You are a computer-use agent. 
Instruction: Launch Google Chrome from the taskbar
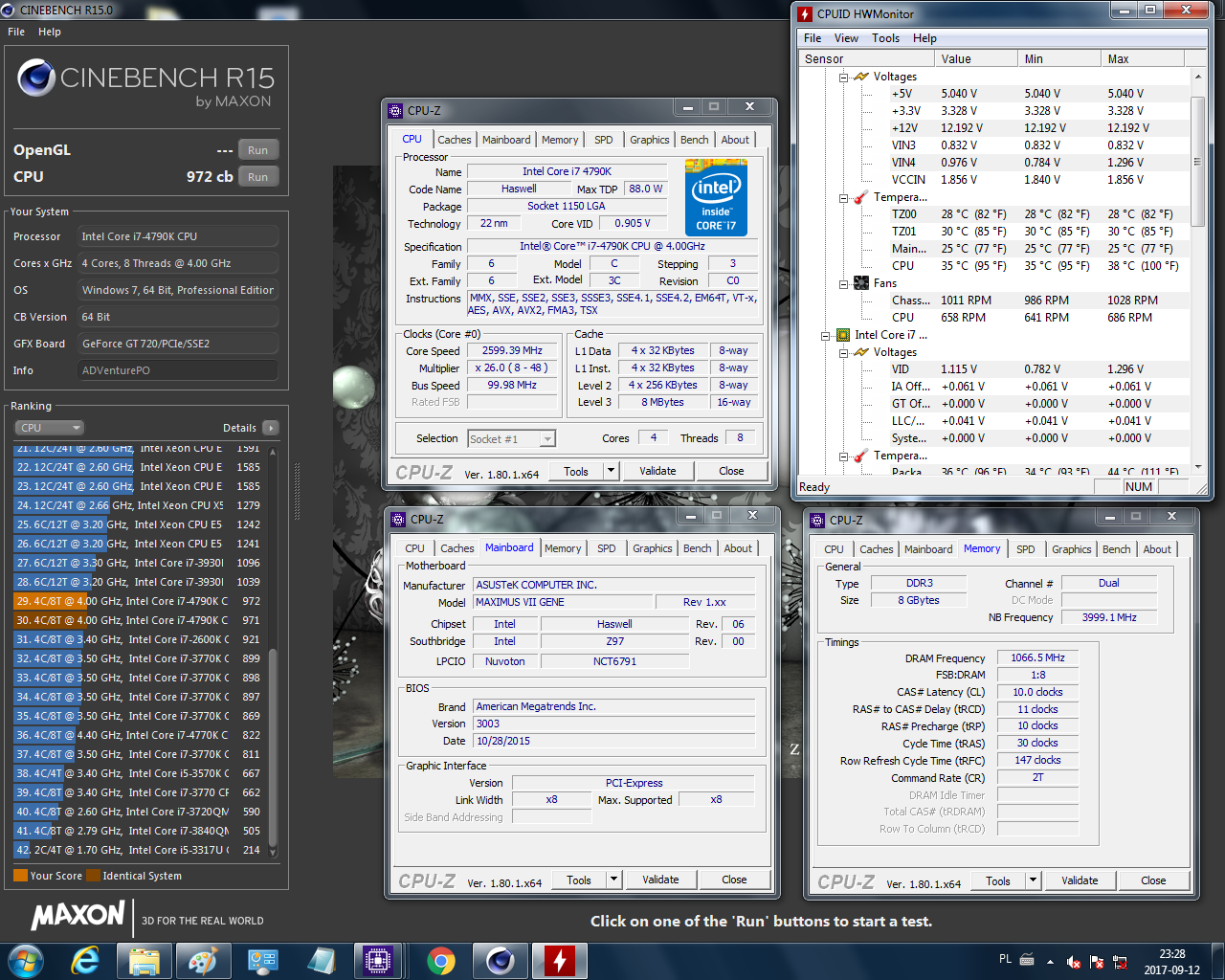pyautogui.click(x=441, y=960)
